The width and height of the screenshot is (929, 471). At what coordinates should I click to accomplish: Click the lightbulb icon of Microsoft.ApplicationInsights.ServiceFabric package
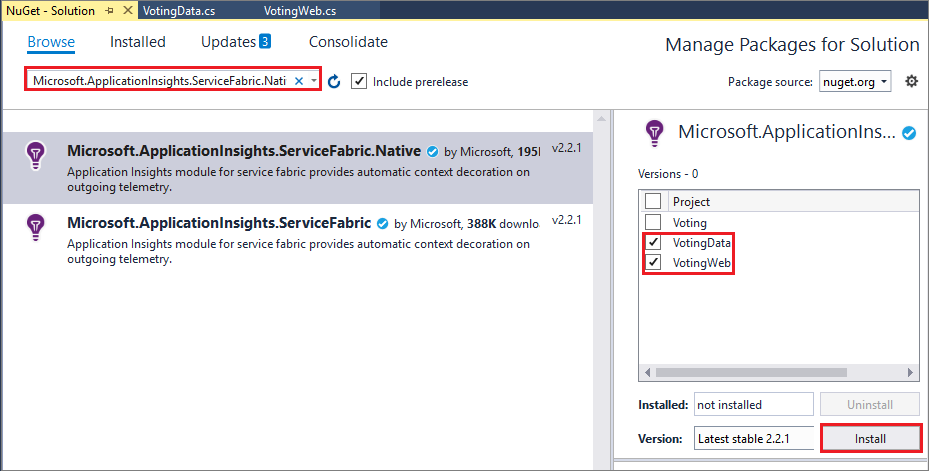[x=36, y=227]
